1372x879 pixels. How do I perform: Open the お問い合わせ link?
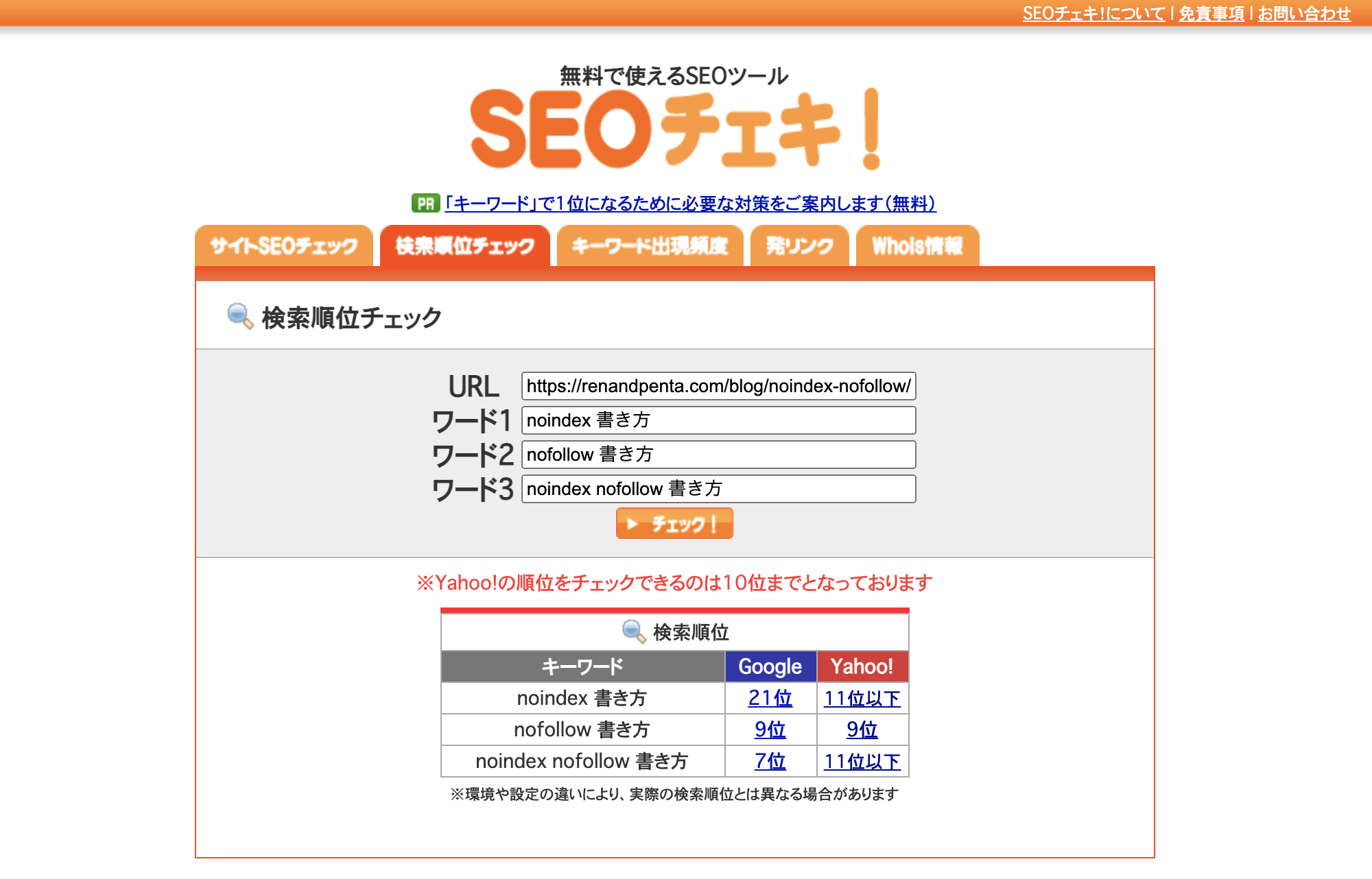[1304, 14]
